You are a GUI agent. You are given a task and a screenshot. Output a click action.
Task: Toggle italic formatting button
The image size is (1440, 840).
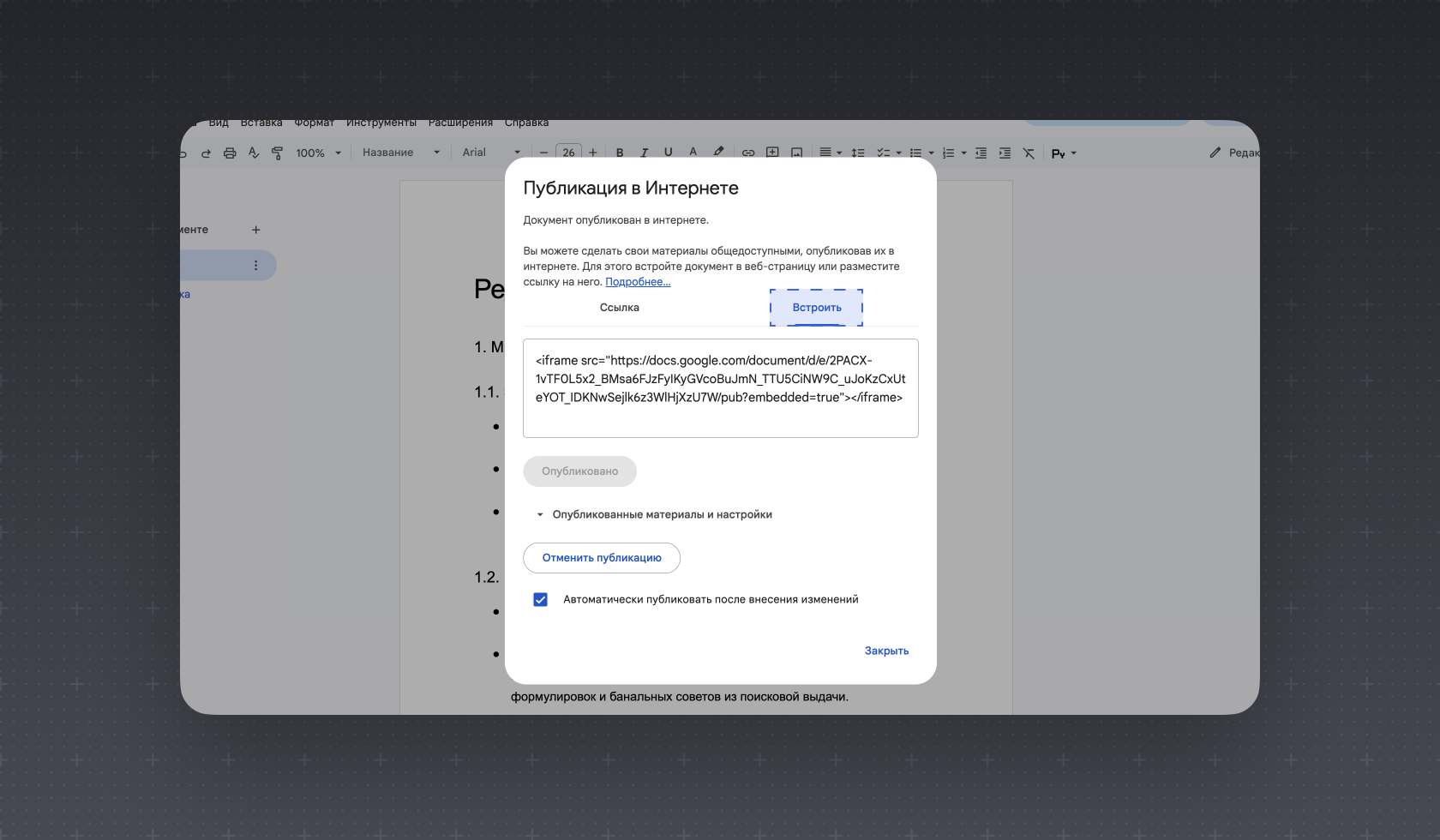tap(644, 153)
